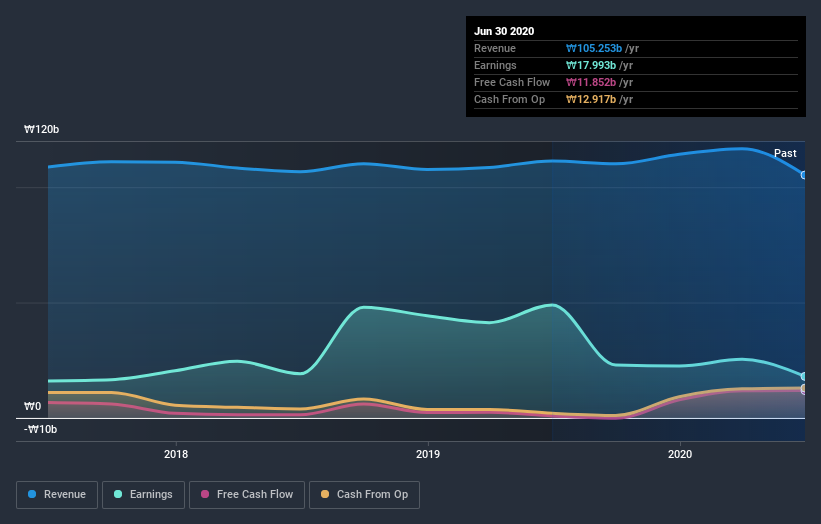Click the ₩17.993b earnings value
The width and height of the screenshot is (821, 524).
coord(591,65)
